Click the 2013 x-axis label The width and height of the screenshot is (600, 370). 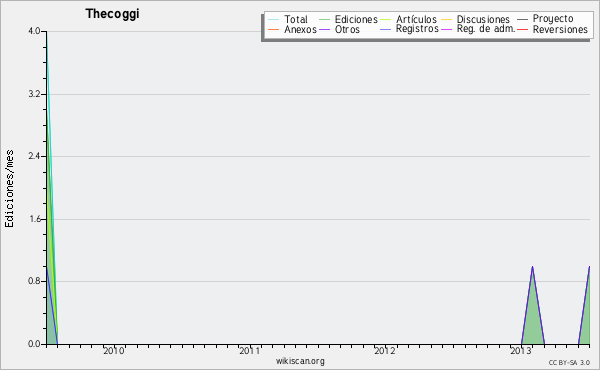pyautogui.click(x=520, y=351)
